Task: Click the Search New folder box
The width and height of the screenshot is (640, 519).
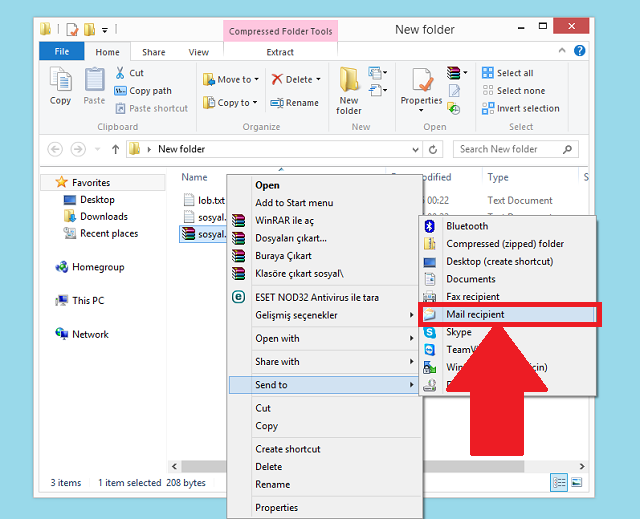Action: pyautogui.click(x=516, y=149)
